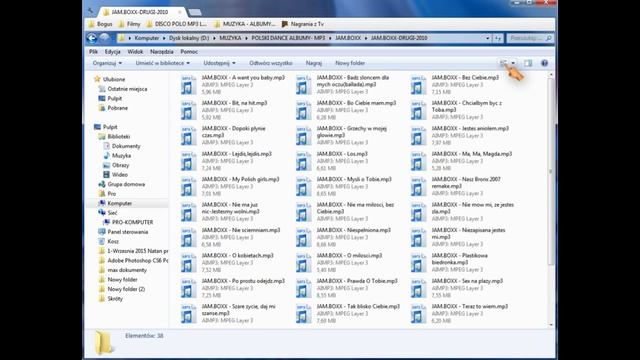Click the Forward navigation arrow
This screenshot has width=640, height=360.
pos(104,38)
